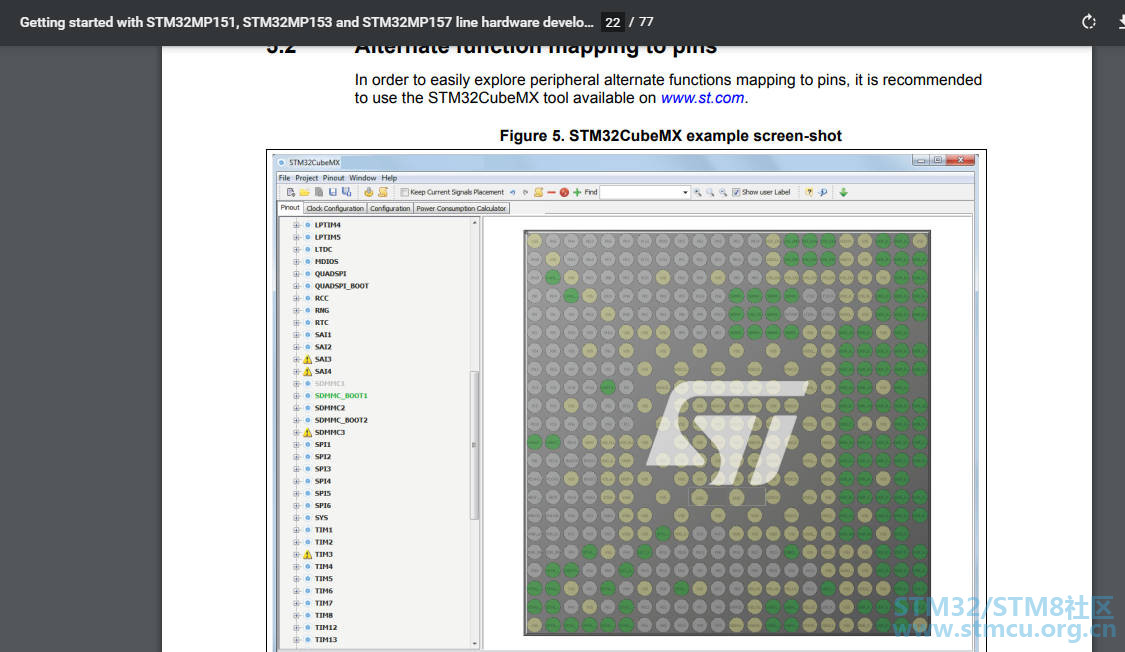Click the red minus toolbar icon

[x=551, y=192]
